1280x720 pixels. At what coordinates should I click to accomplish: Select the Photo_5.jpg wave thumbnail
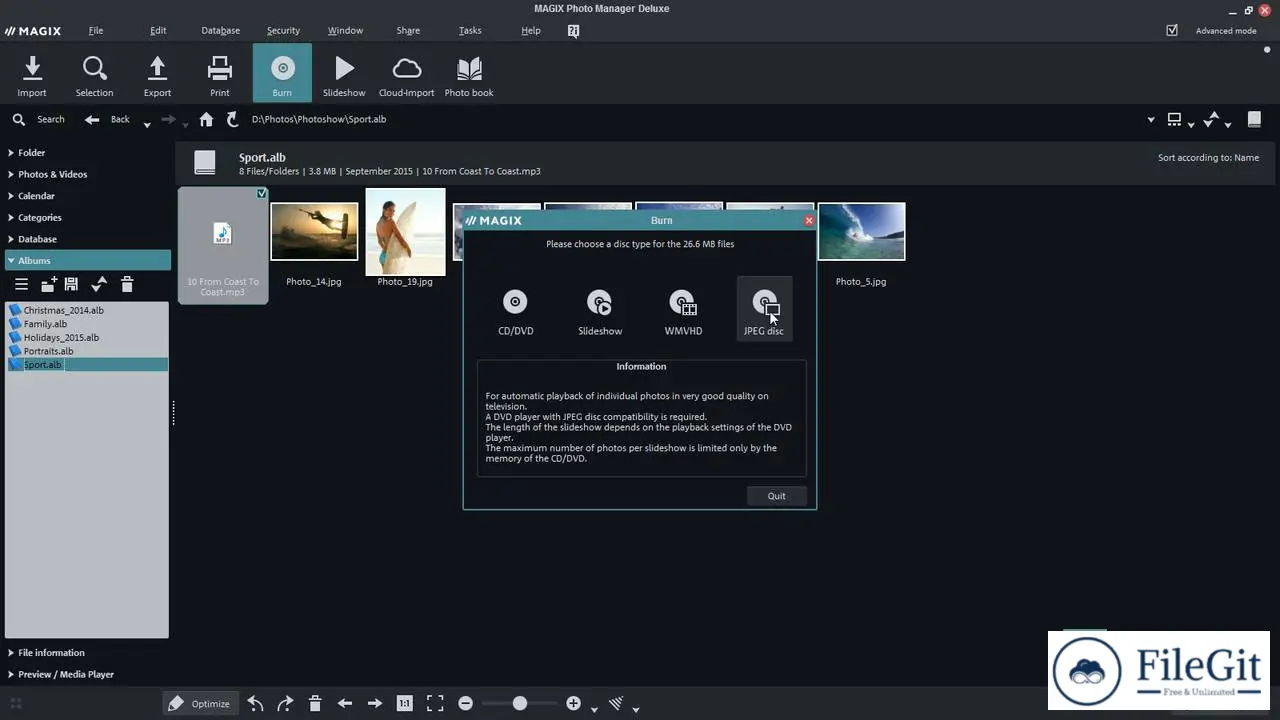[861, 232]
